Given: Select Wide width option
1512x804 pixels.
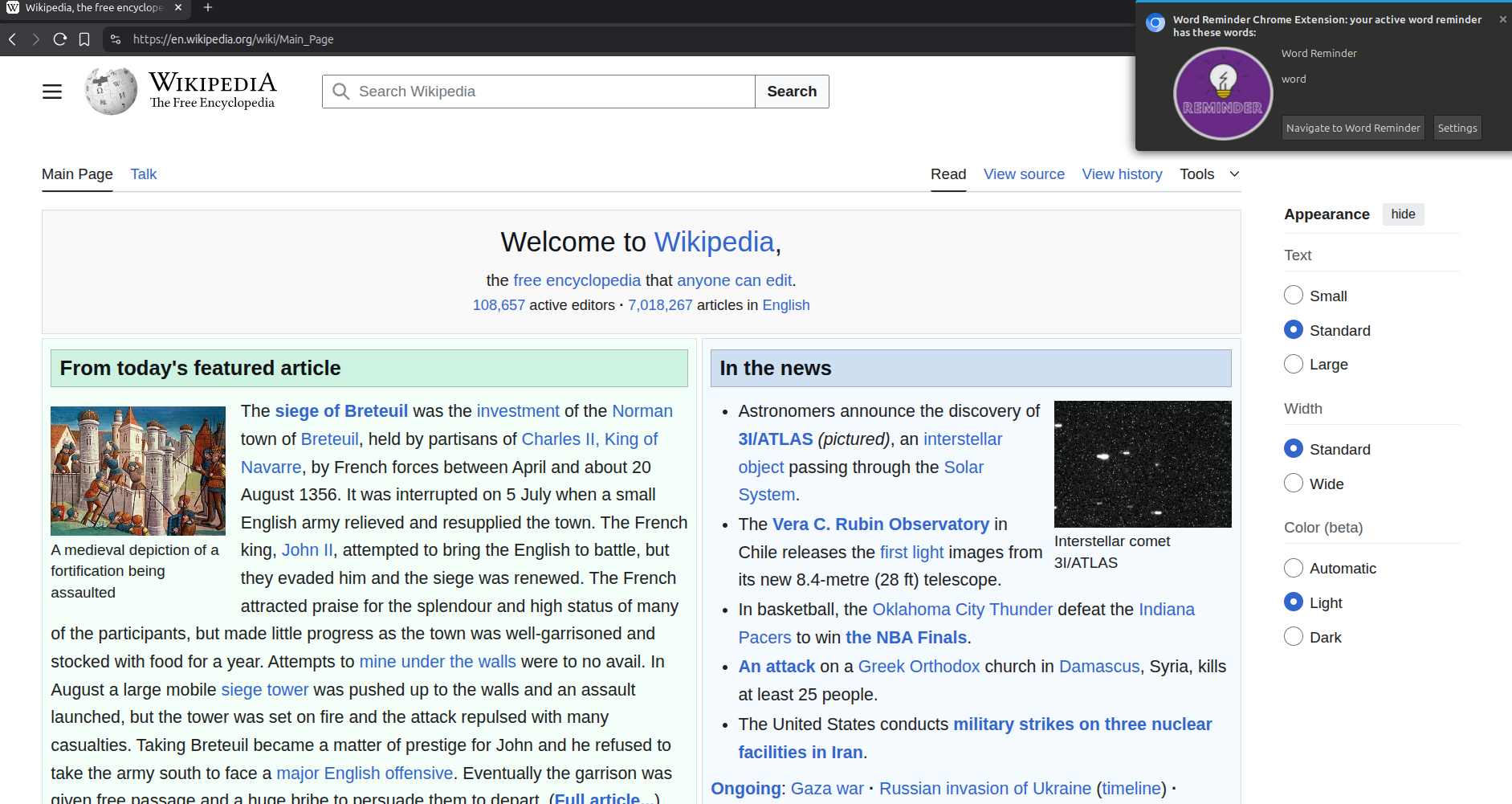Looking at the screenshot, I should [x=1294, y=483].
